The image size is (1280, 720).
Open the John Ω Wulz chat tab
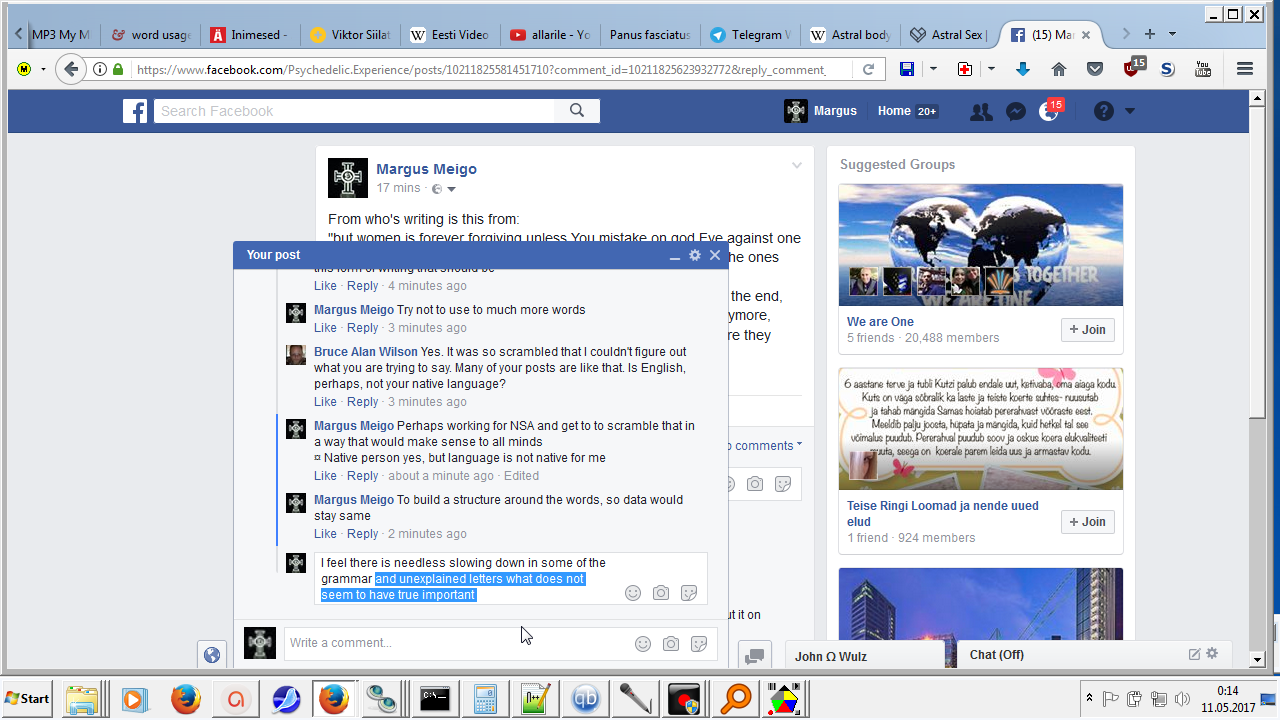click(x=864, y=656)
